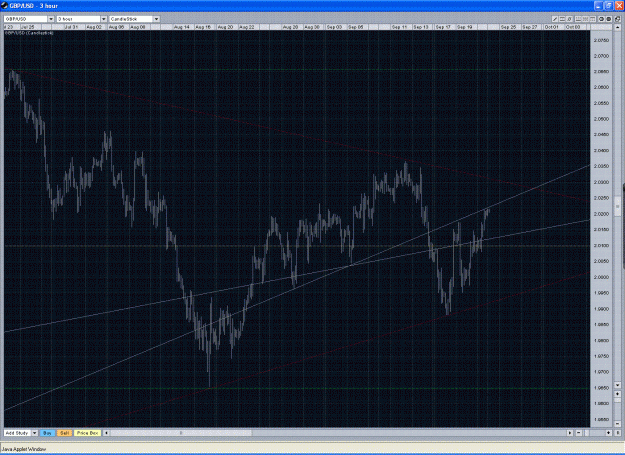Image resolution: width=625 pixels, height=455 pixels.
Task: Click the up arrow above price axis
Action: coord(618,27)
